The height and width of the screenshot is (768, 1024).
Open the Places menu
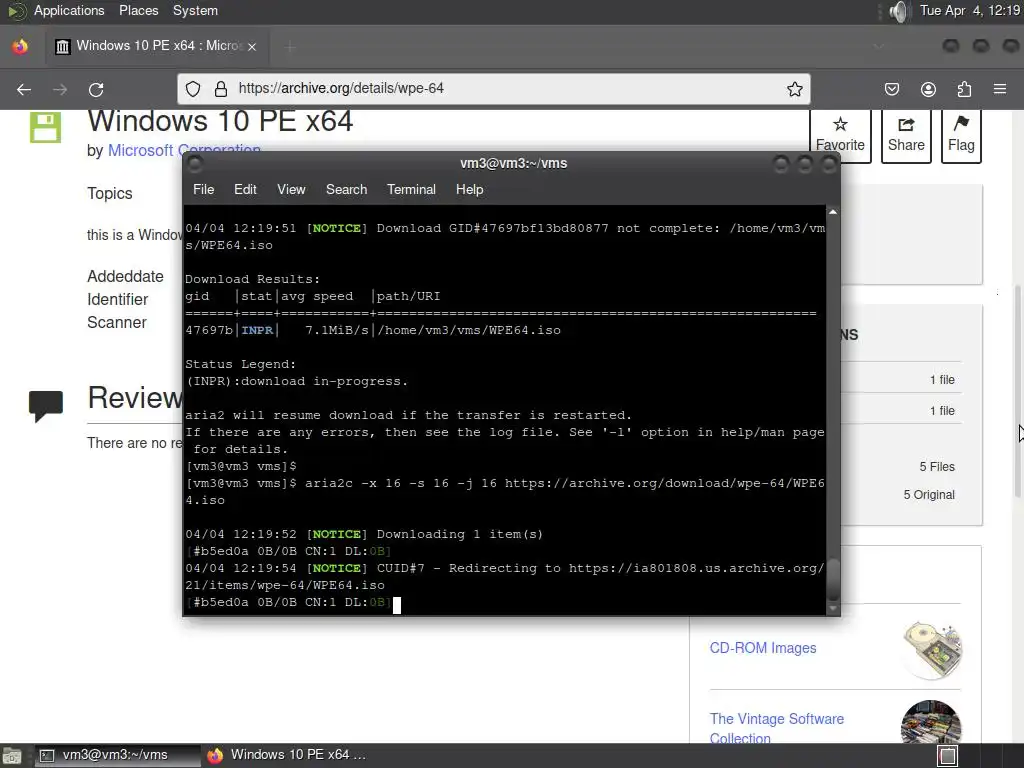coord(138,11)
